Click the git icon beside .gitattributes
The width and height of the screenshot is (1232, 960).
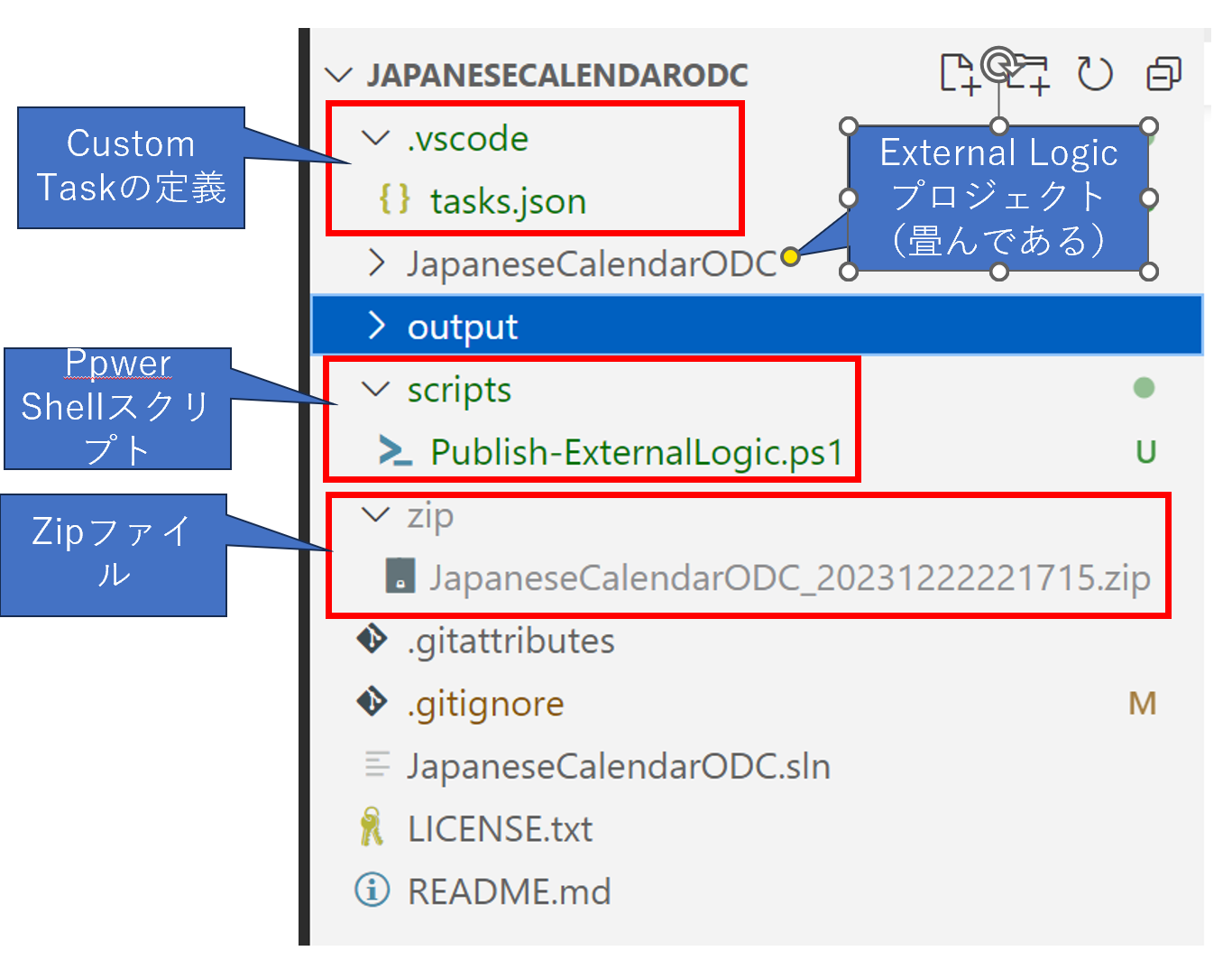point(372,639)
